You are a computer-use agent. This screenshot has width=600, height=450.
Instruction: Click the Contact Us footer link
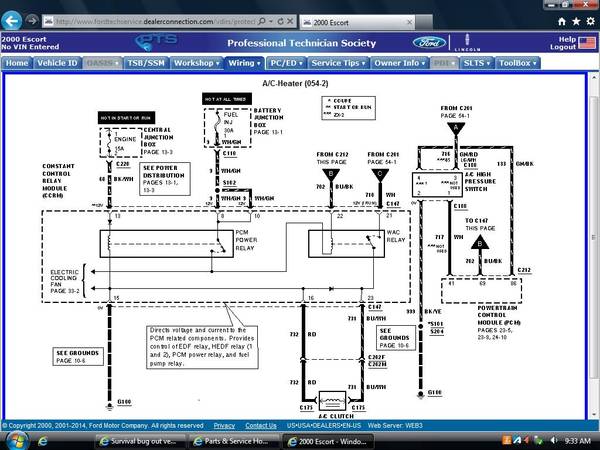coord(261,426)
